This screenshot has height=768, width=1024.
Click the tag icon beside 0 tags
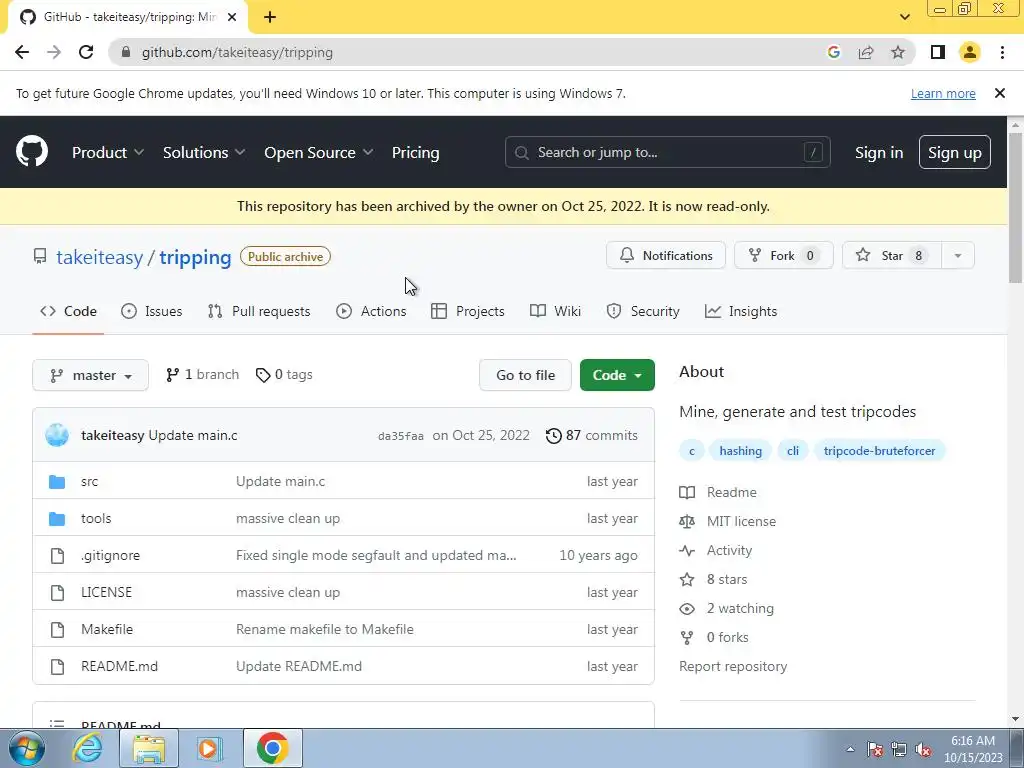(x=263, y=375)
